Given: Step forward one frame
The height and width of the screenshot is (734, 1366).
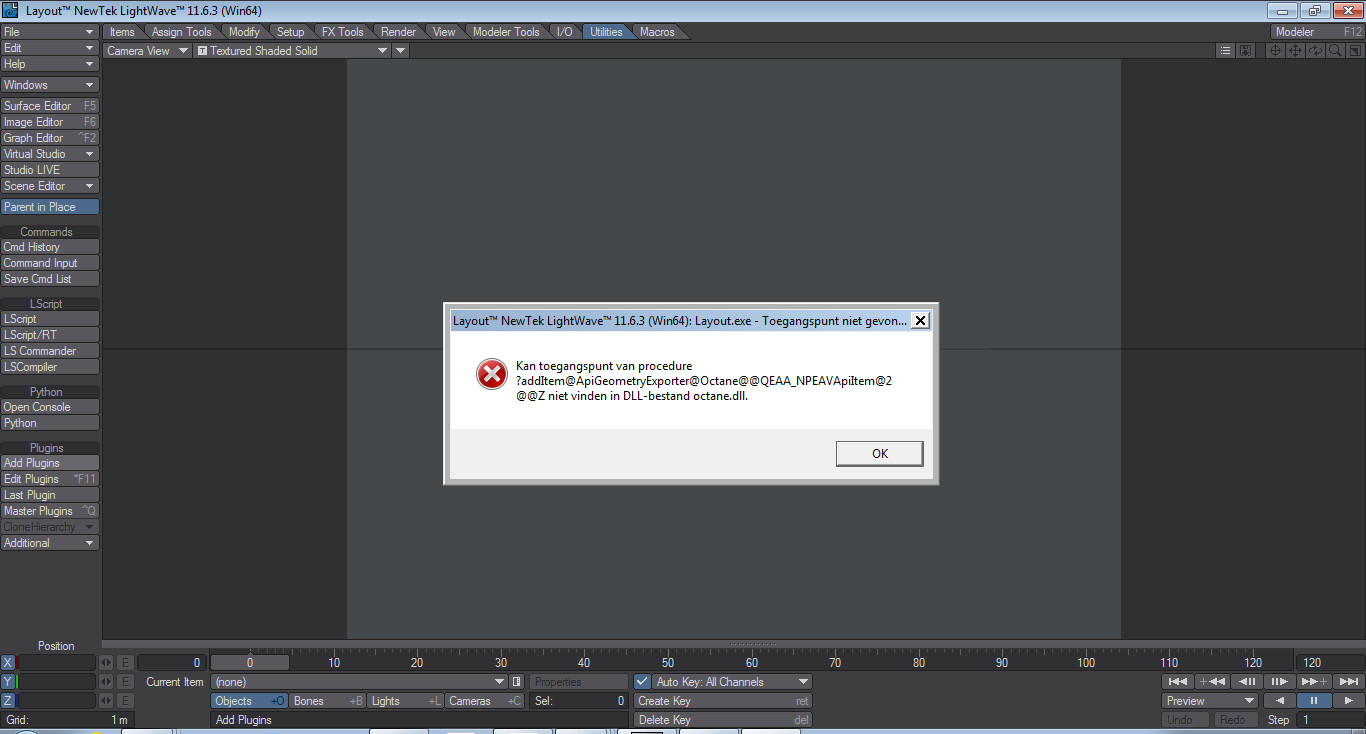Looking at the screenshot, I should tap(1280, 682).
